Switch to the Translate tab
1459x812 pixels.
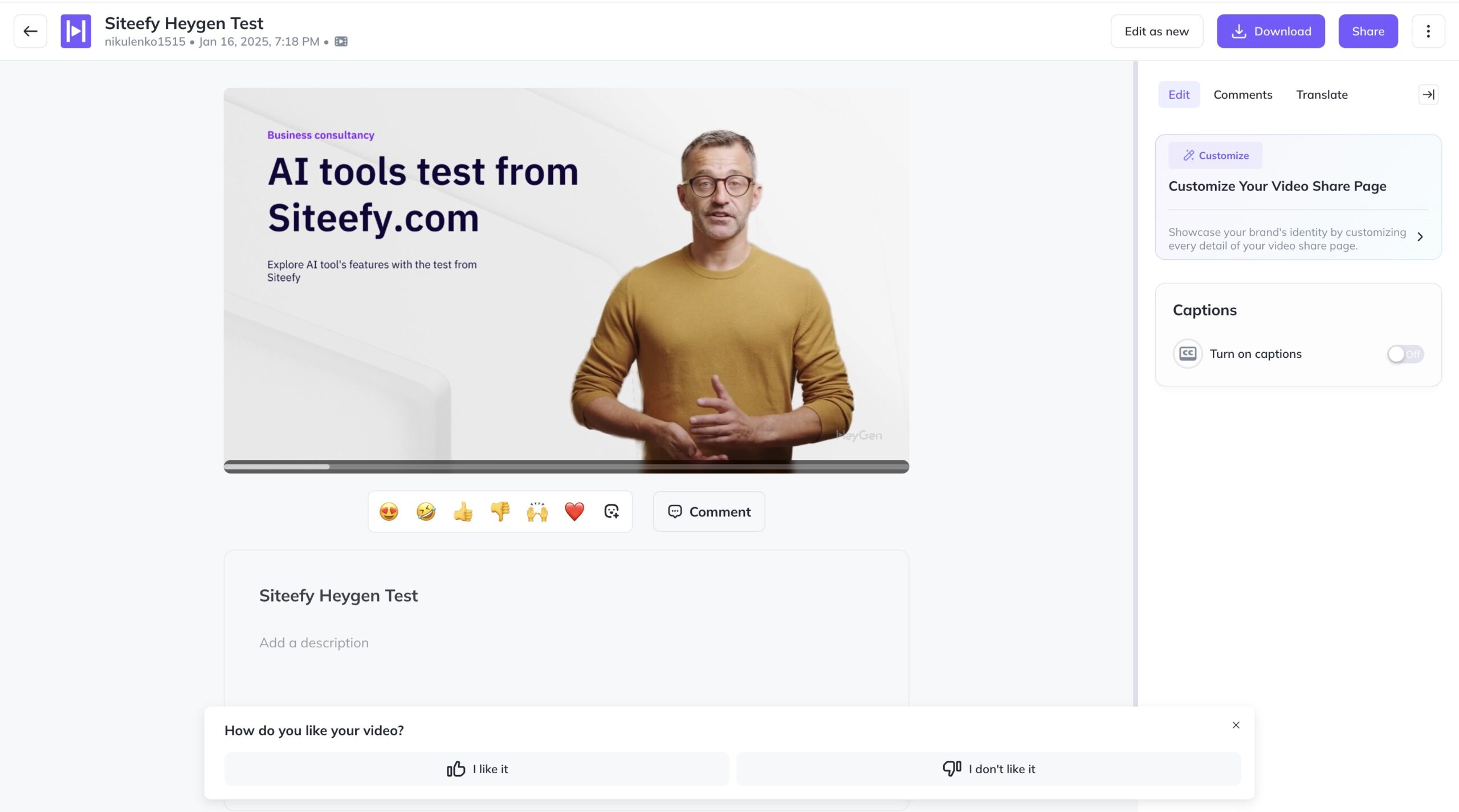click(x=1322, y=95)
